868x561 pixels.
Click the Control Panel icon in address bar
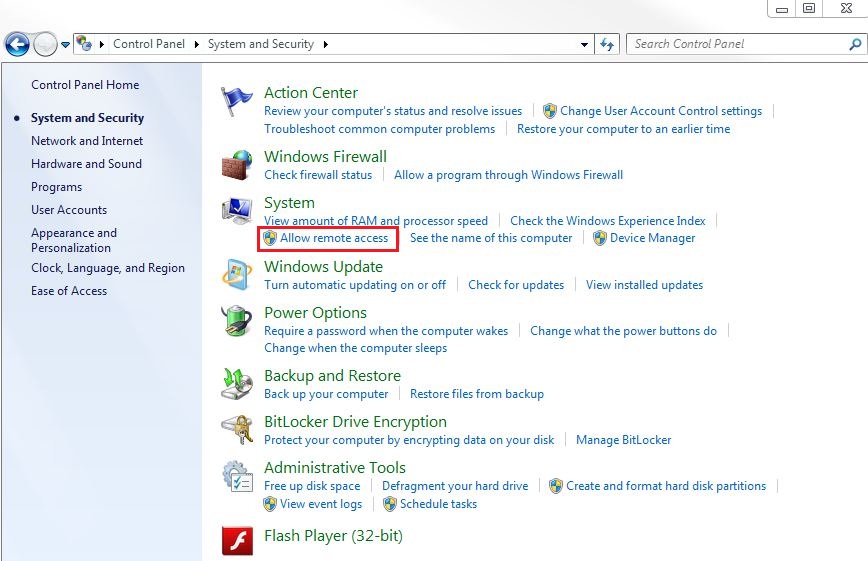click(84, 43)
